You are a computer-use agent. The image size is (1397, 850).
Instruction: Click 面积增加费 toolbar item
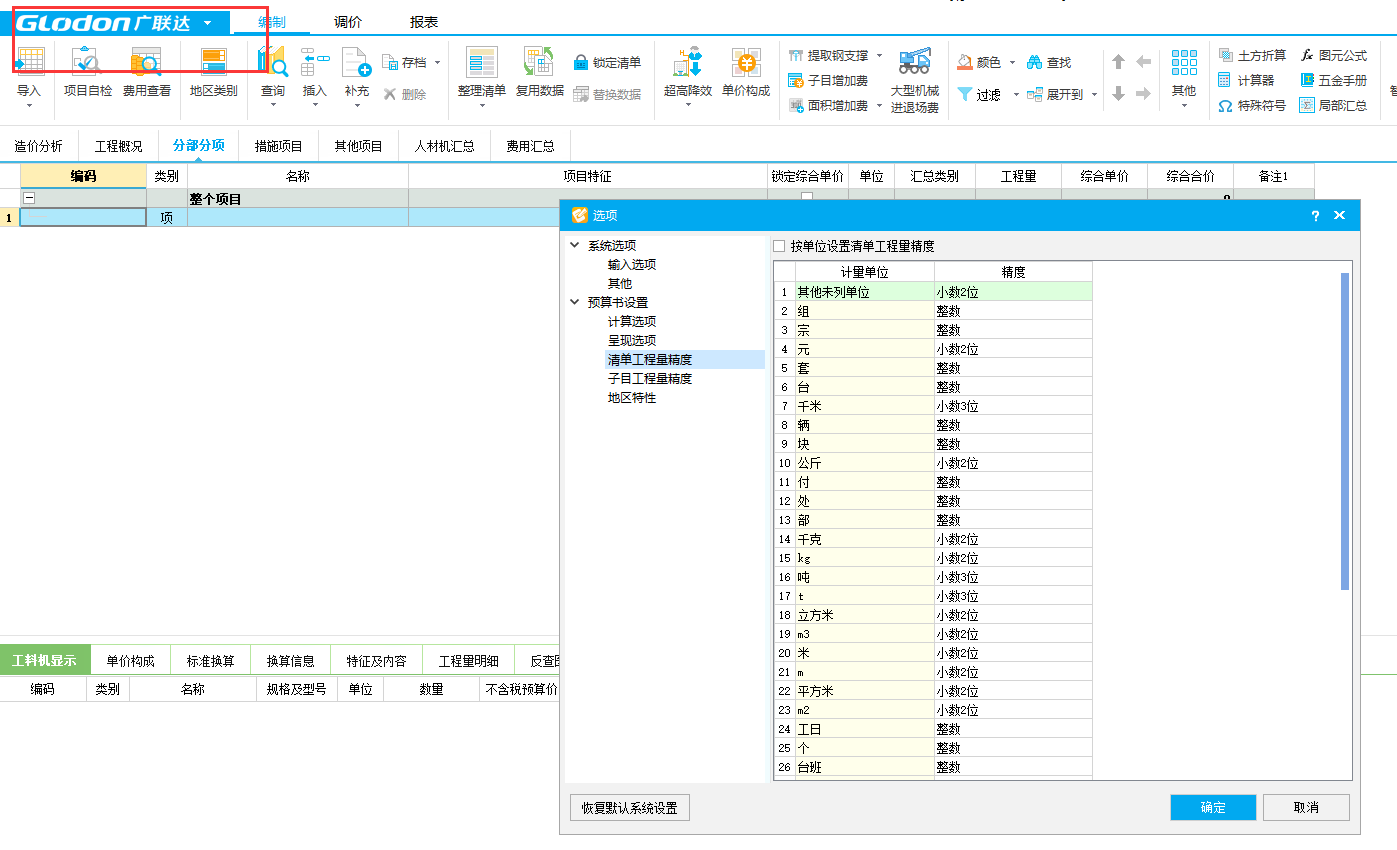click(x=828, y=105)
